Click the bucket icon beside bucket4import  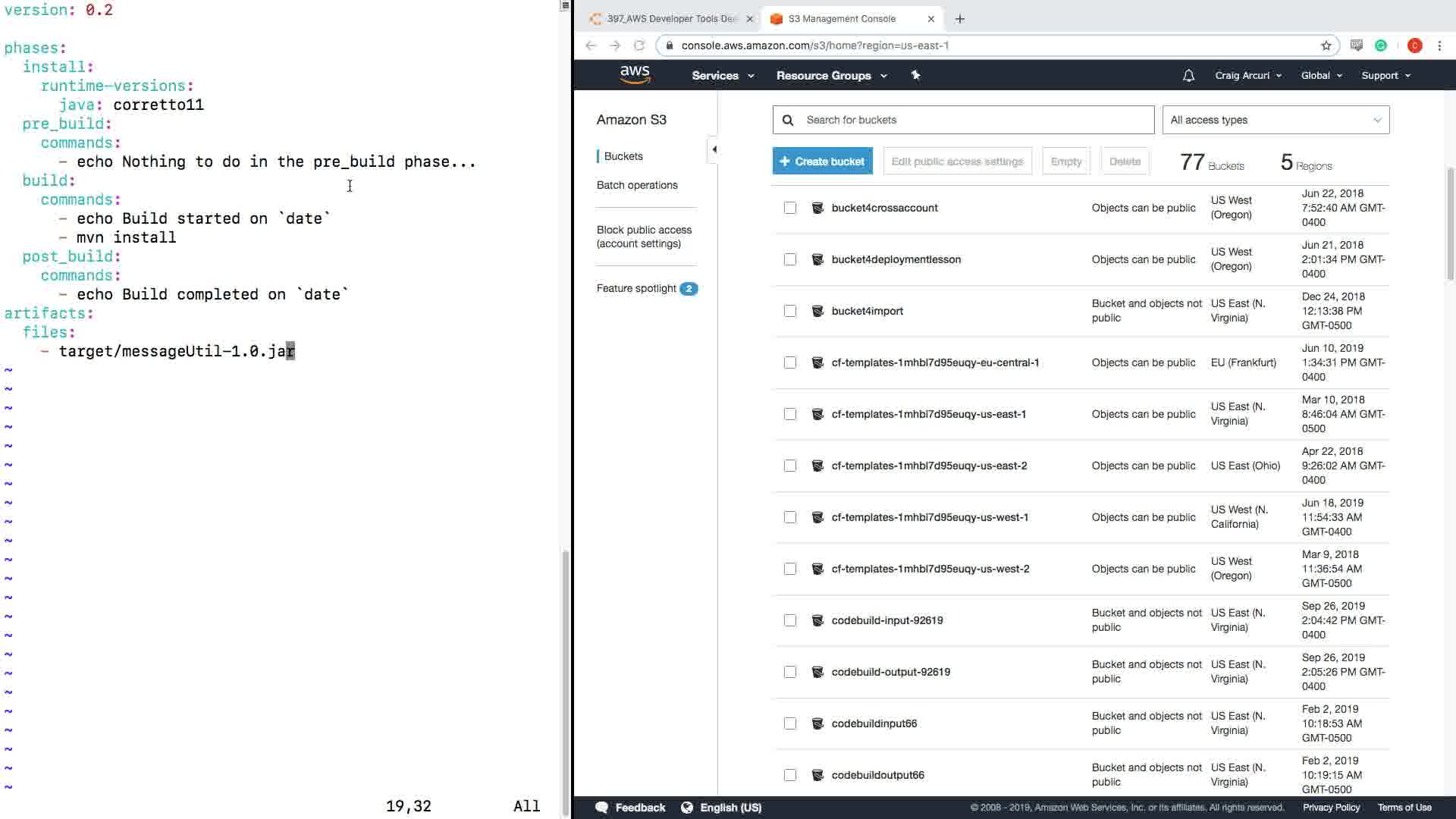[817, 311]
